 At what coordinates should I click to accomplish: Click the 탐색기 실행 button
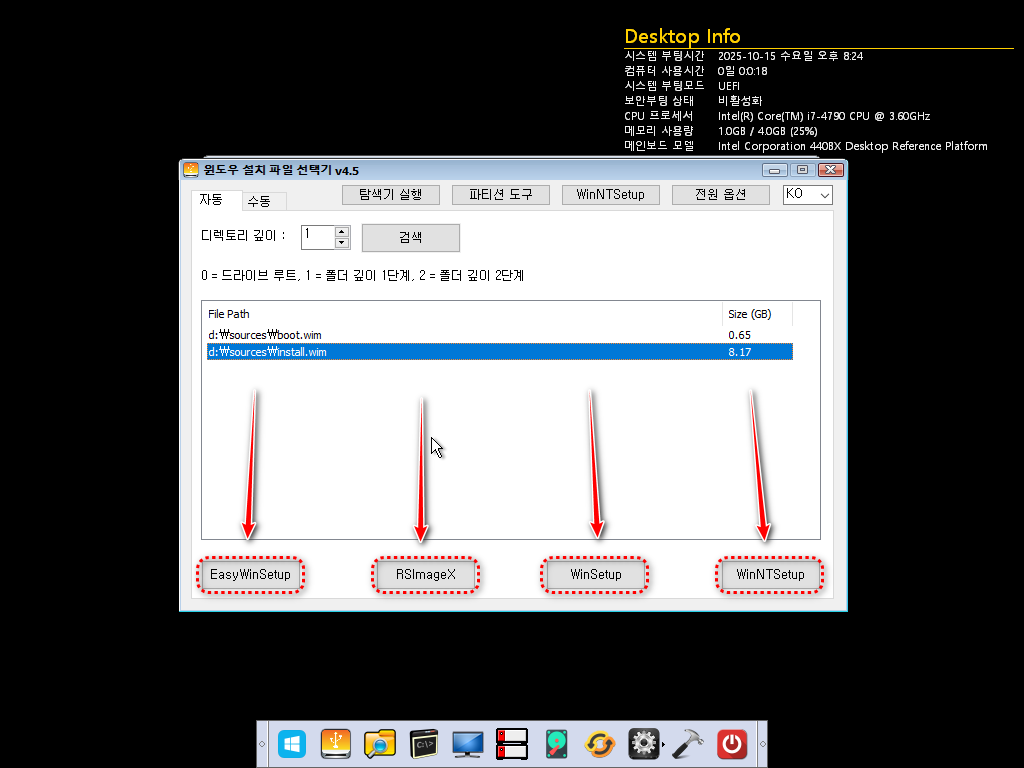[x=391, y=195]
